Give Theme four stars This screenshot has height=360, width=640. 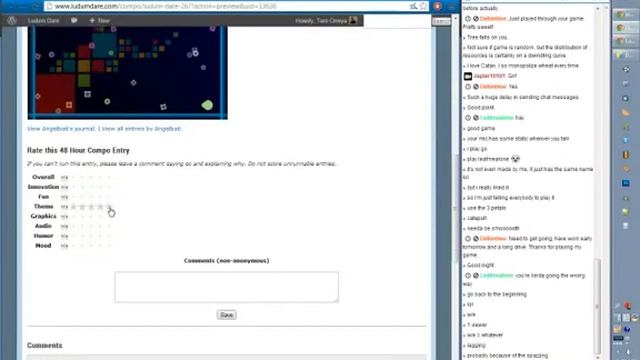click(100, 207)
